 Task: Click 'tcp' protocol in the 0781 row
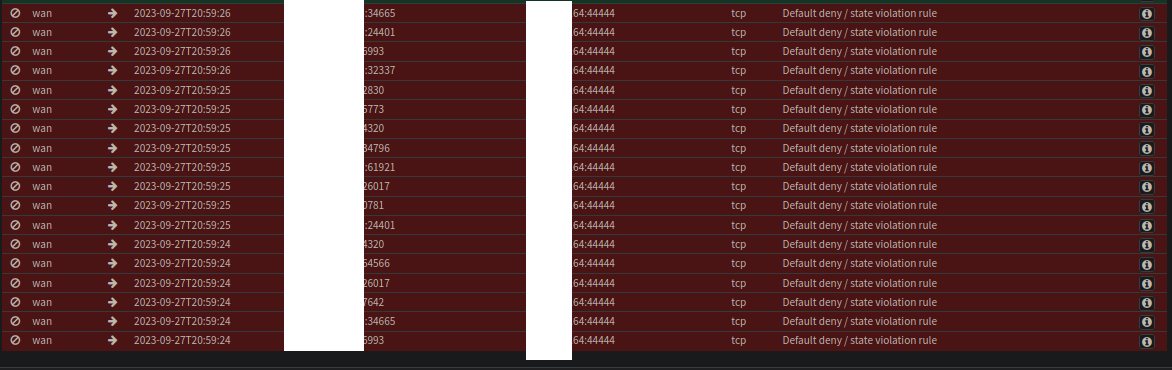[738, 206]
